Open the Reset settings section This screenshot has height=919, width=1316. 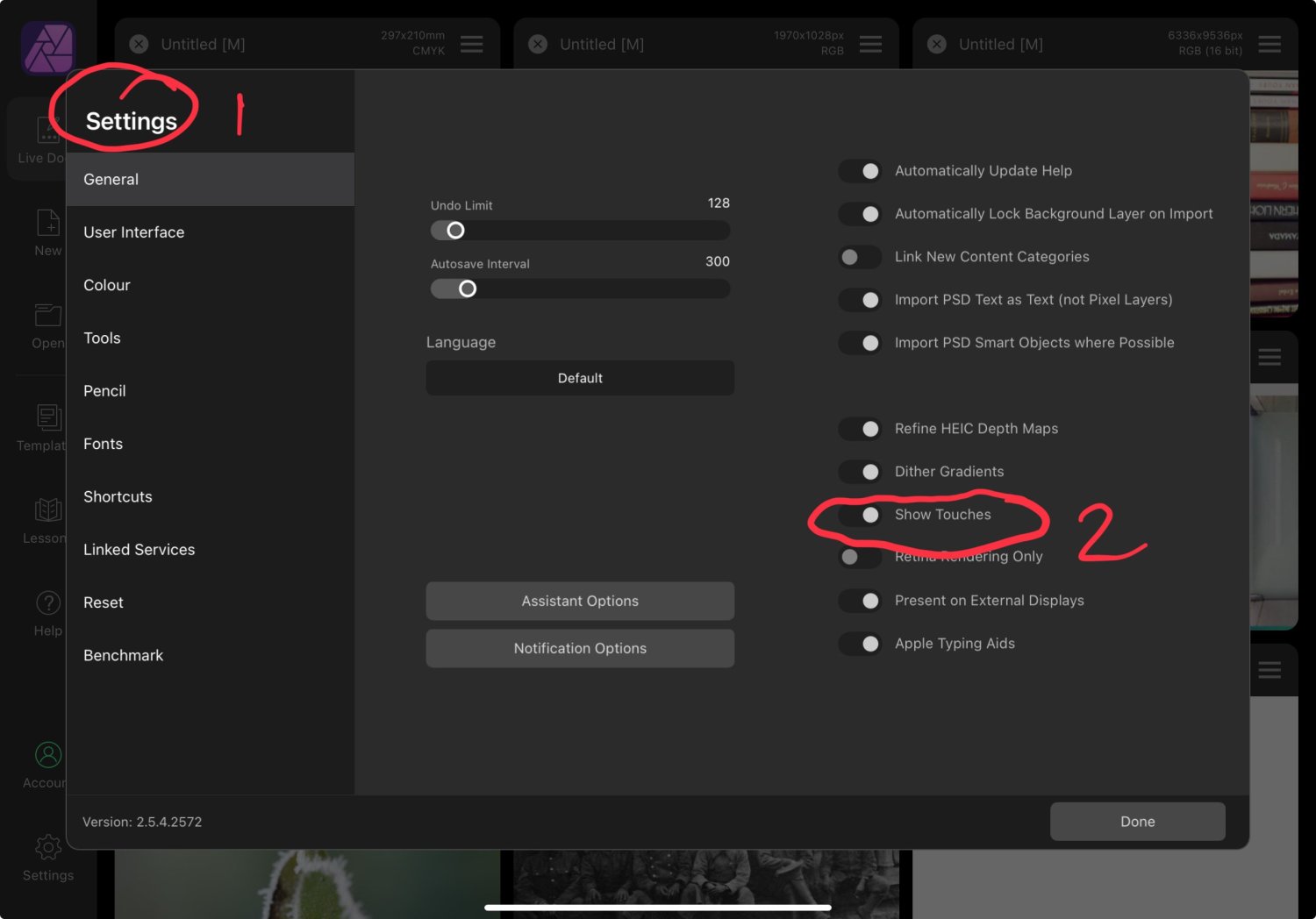pyautogui.click(x=211, y=602)
